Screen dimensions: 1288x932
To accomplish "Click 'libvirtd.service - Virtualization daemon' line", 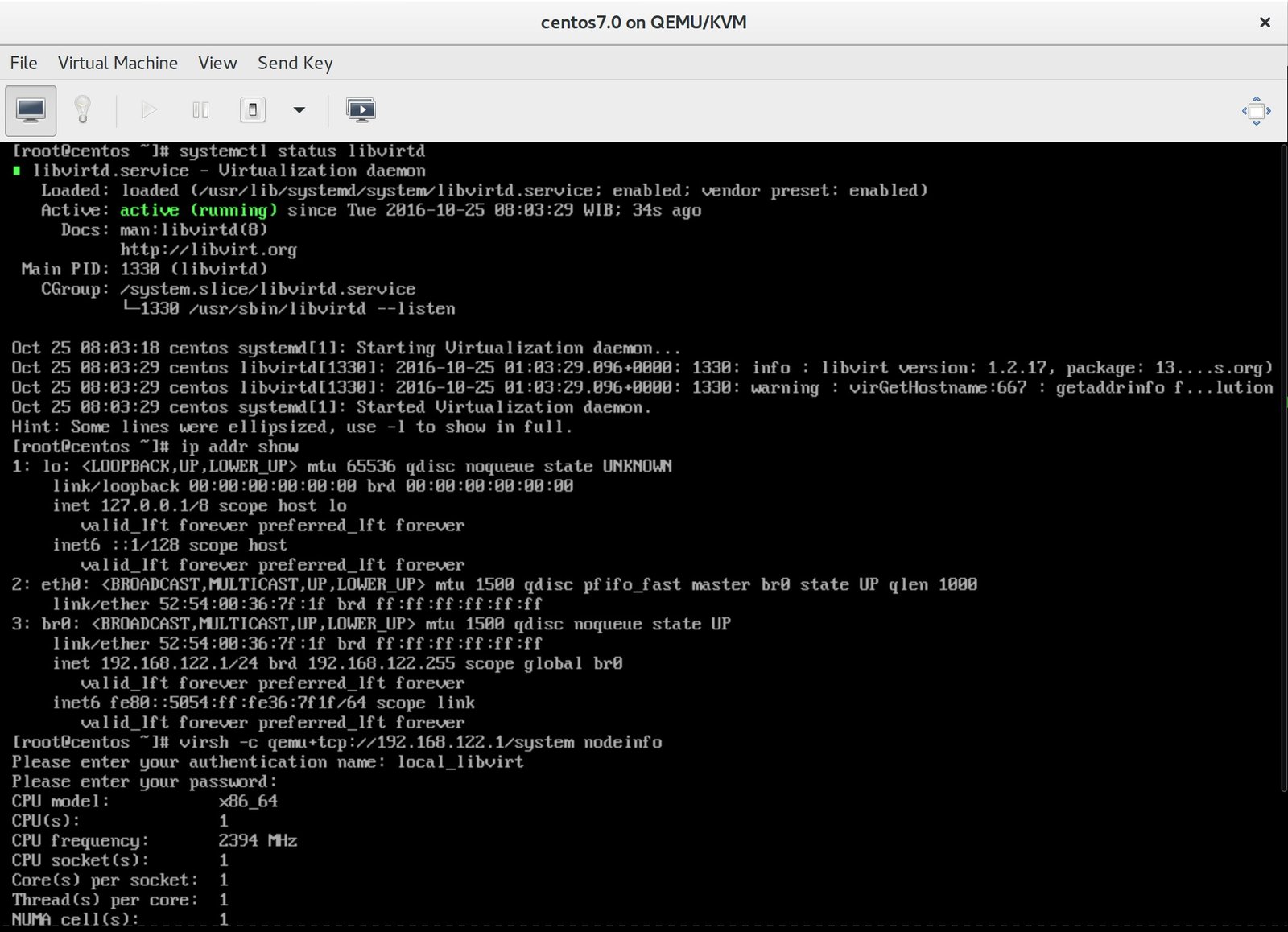I will (219, 171).
